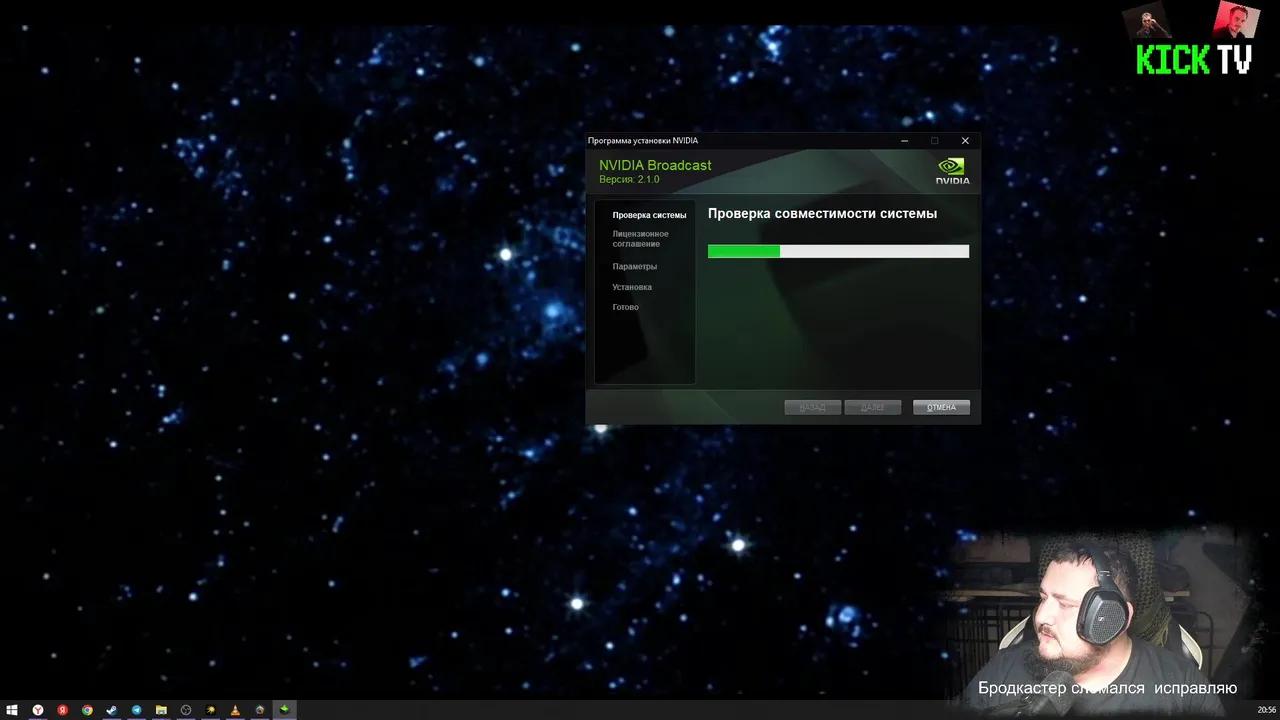
Task: Select the Проверка системы step
Action: [649, 215]
